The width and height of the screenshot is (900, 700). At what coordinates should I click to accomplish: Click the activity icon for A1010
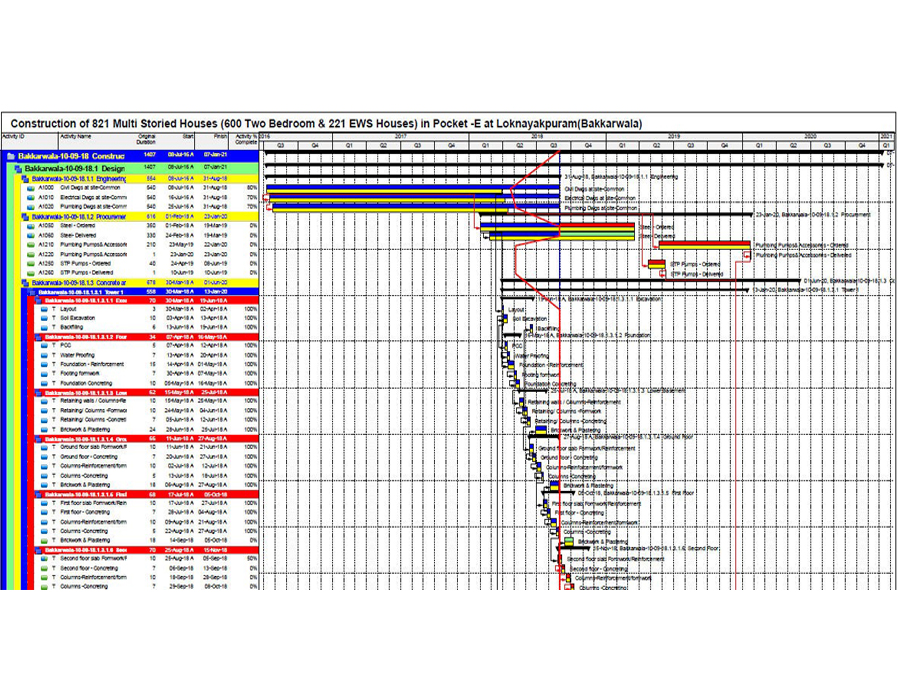31,197
